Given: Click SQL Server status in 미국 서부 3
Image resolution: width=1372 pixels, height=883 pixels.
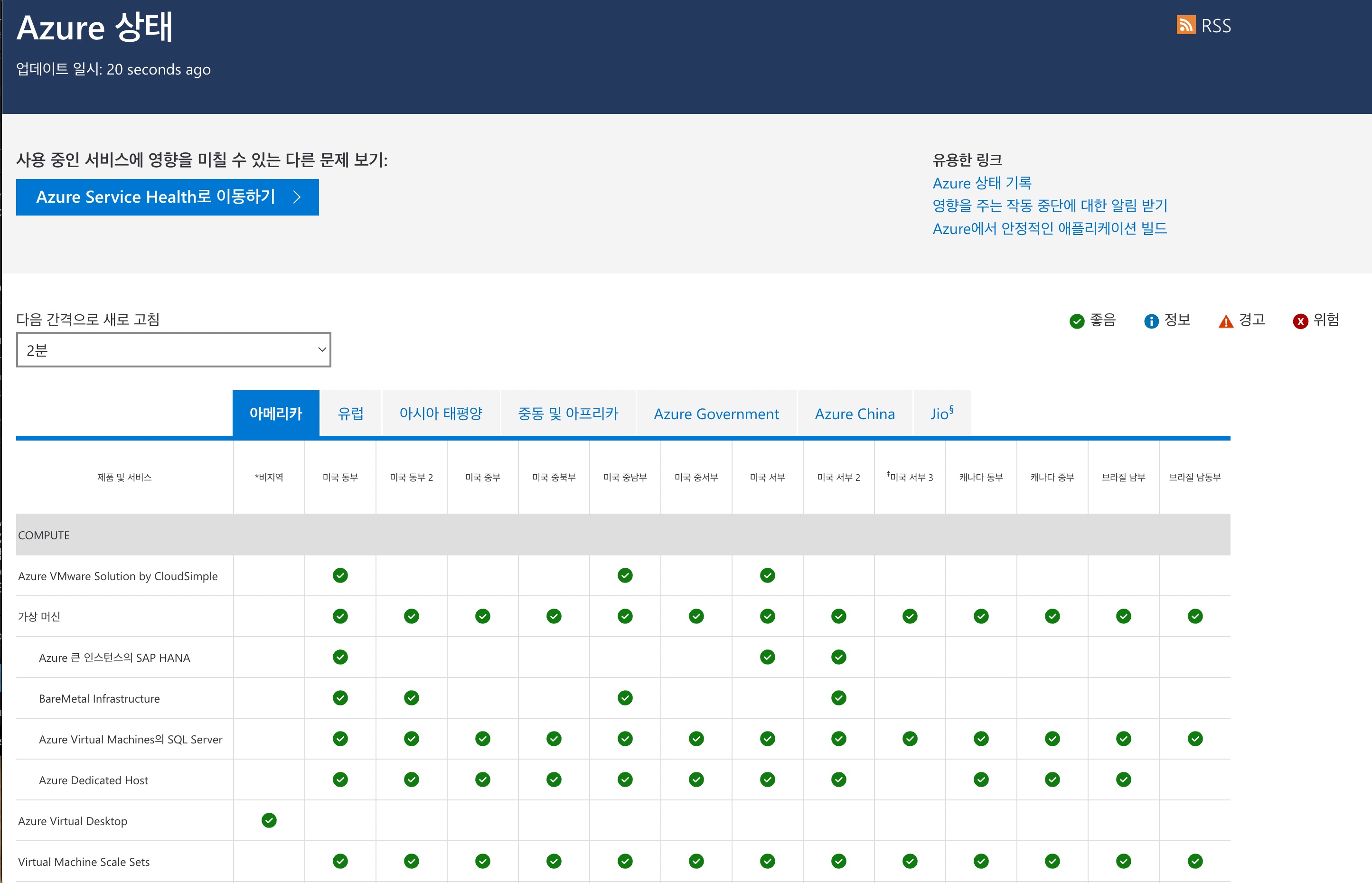Looking at the screenshot, I should coord(909,739).
